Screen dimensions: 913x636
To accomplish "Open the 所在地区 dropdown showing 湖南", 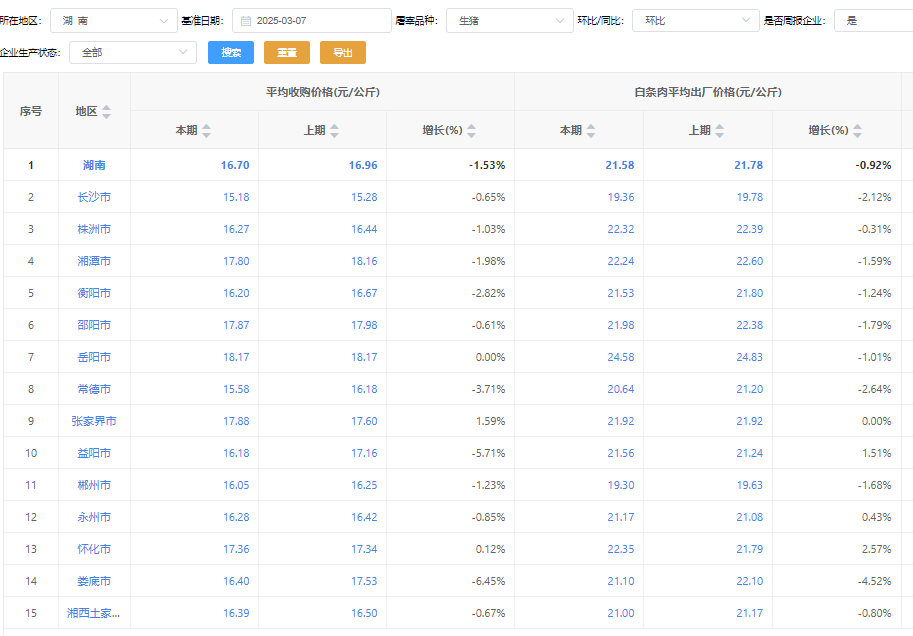I will click(x=113, y=20).
